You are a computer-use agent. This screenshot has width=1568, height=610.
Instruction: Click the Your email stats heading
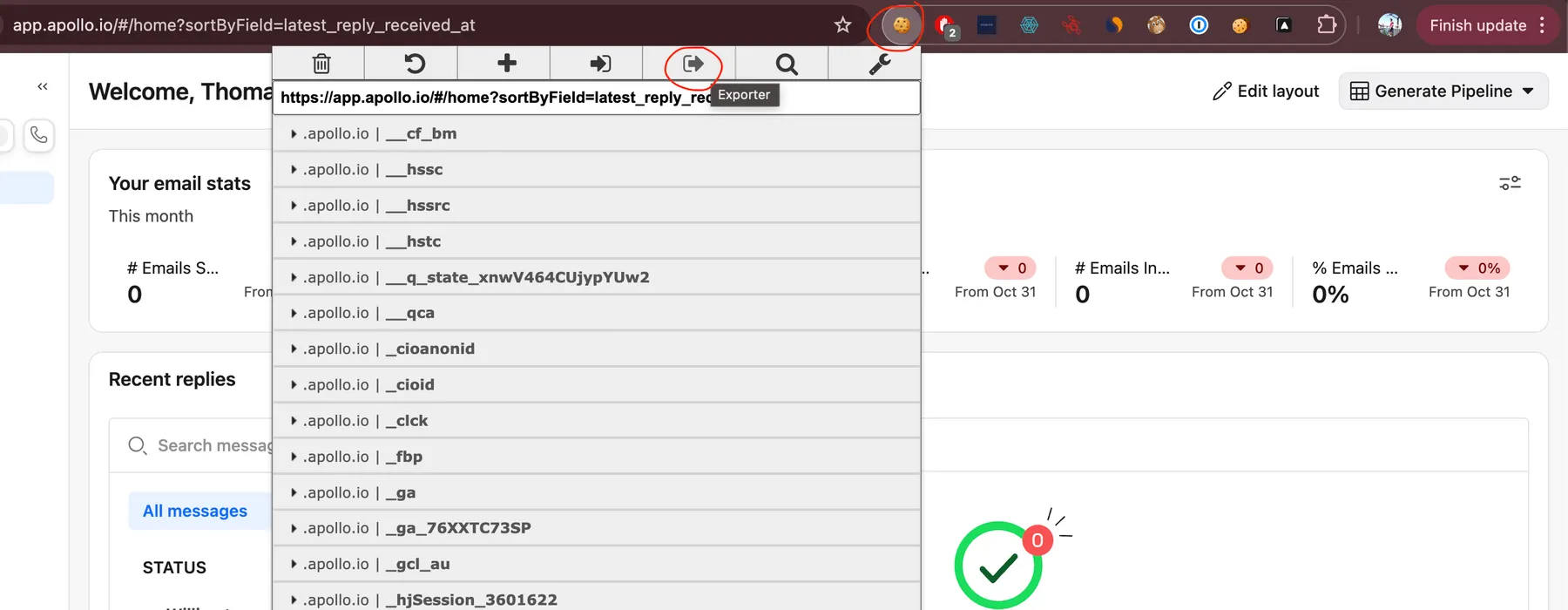click(x=179, y=183)
